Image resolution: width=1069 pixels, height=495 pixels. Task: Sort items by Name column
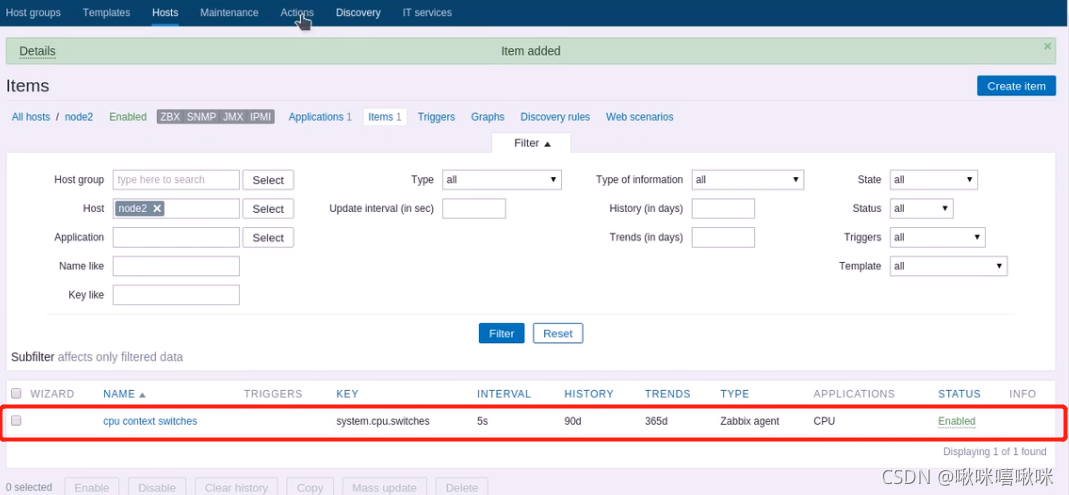pos(124,393)
